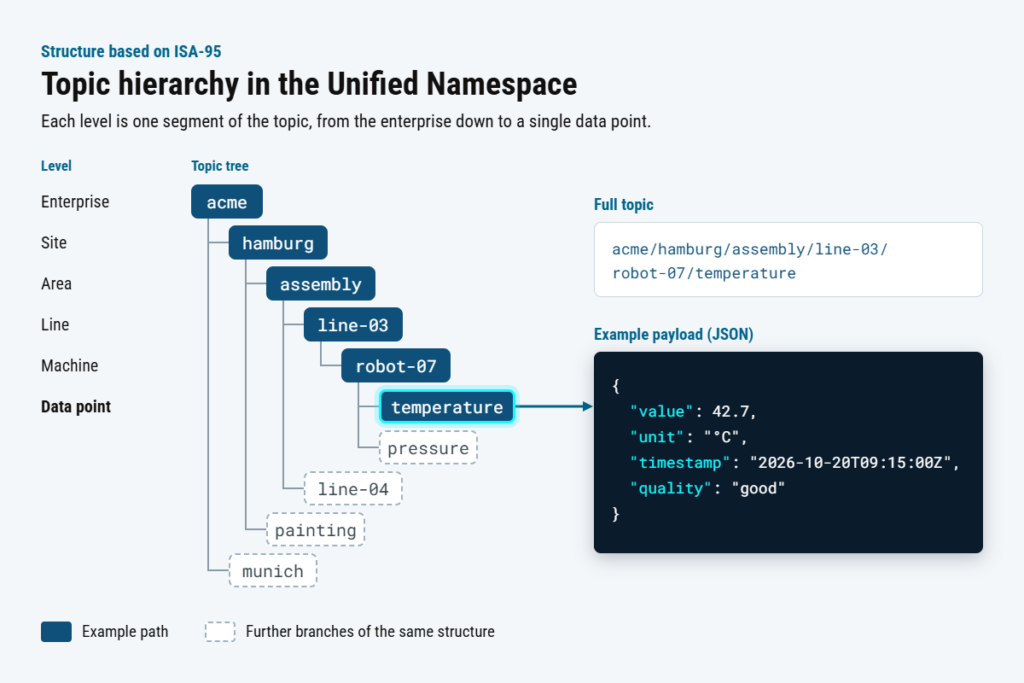Click the 'Topic hierarchy in the Unified Namespace' title

pyautogui.click(x=309, y=84)
